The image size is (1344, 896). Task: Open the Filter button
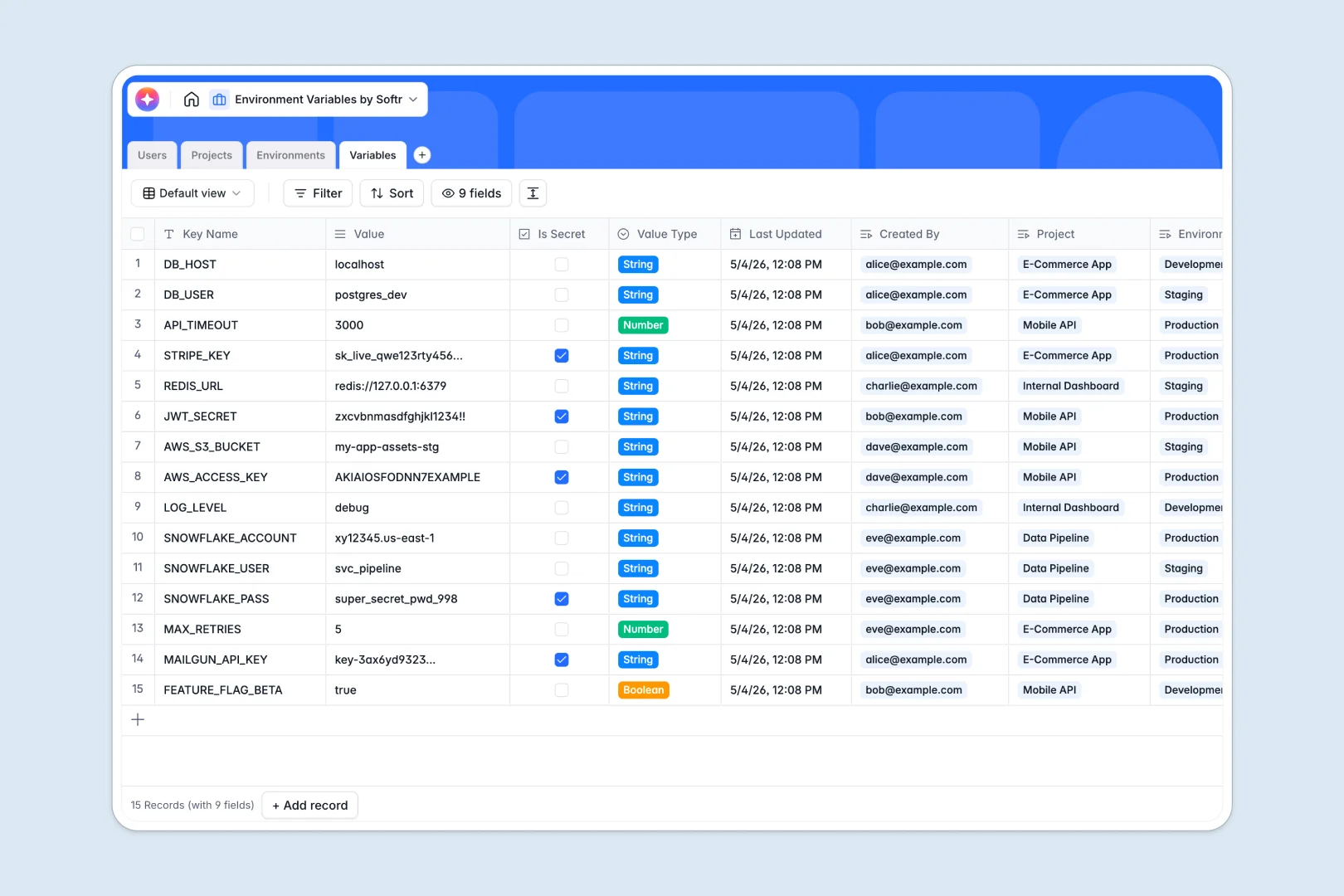(319, 193)
